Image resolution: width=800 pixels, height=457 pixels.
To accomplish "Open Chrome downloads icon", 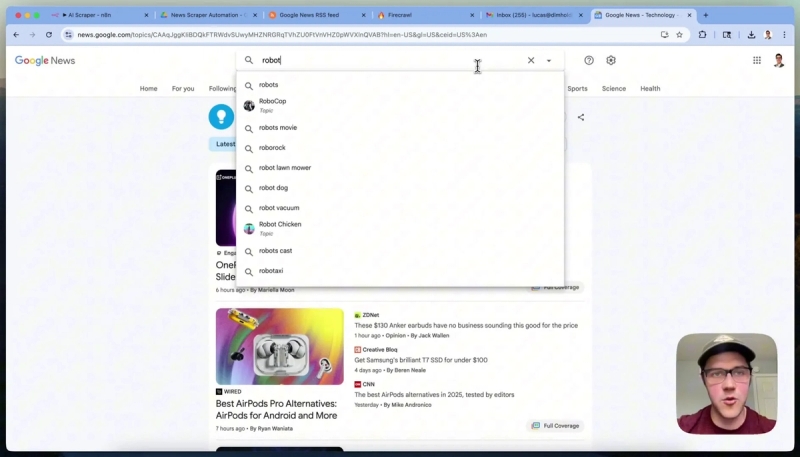I will [751, 35].
